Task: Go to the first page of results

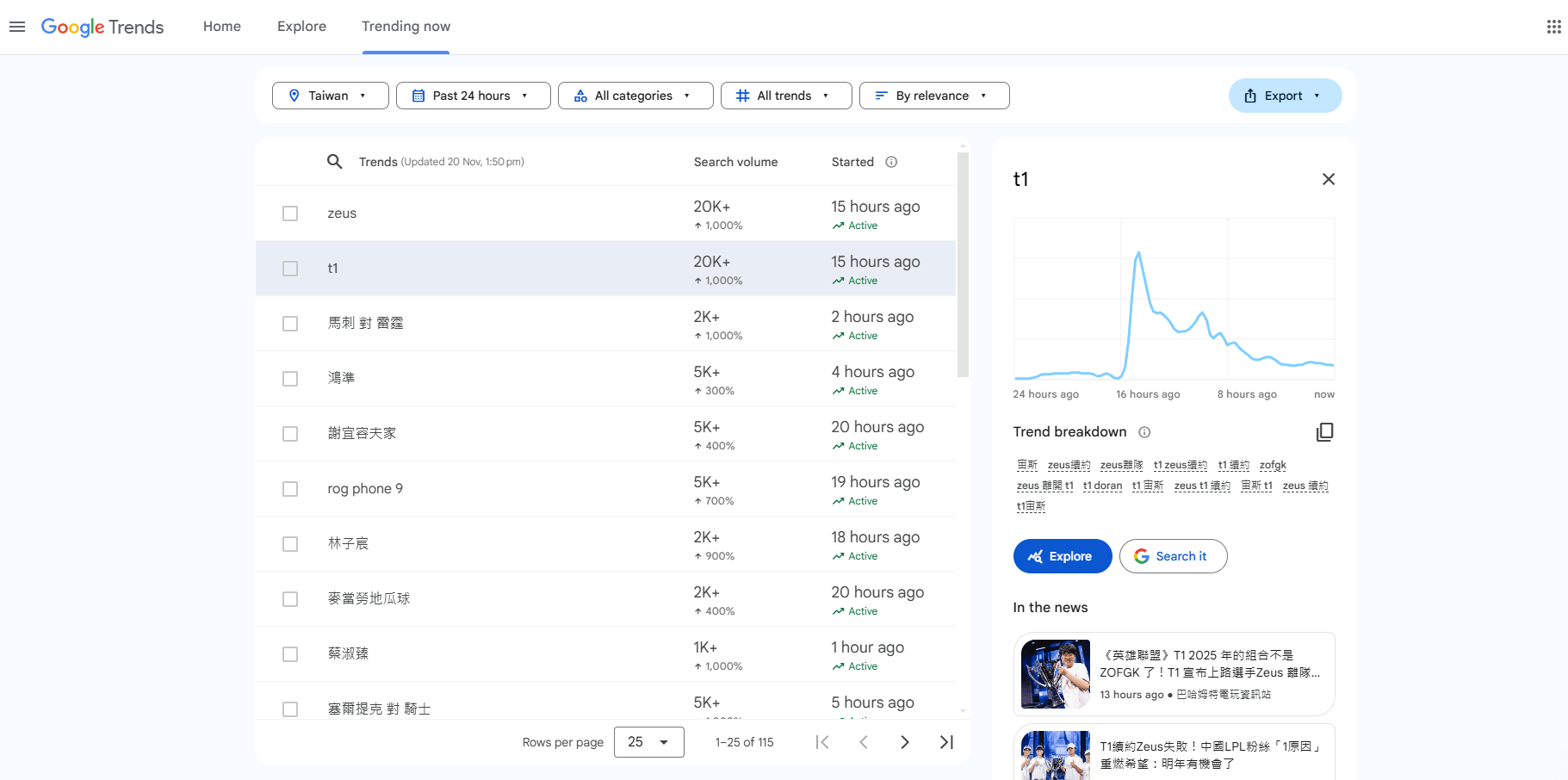Action: pos(822,742)
